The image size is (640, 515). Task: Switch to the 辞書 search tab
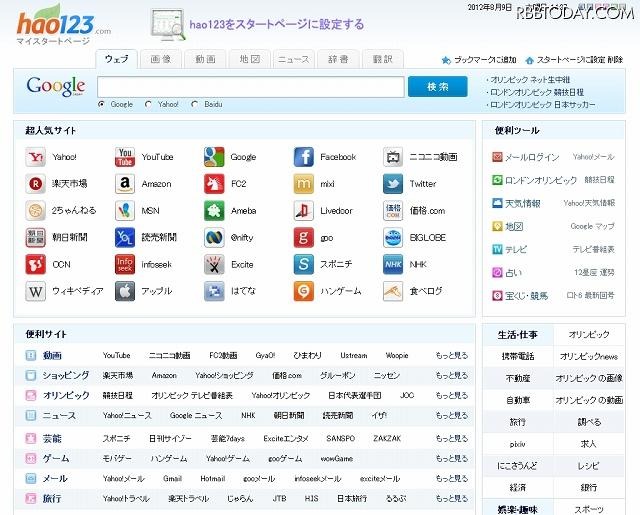click(x=338, y=59)
